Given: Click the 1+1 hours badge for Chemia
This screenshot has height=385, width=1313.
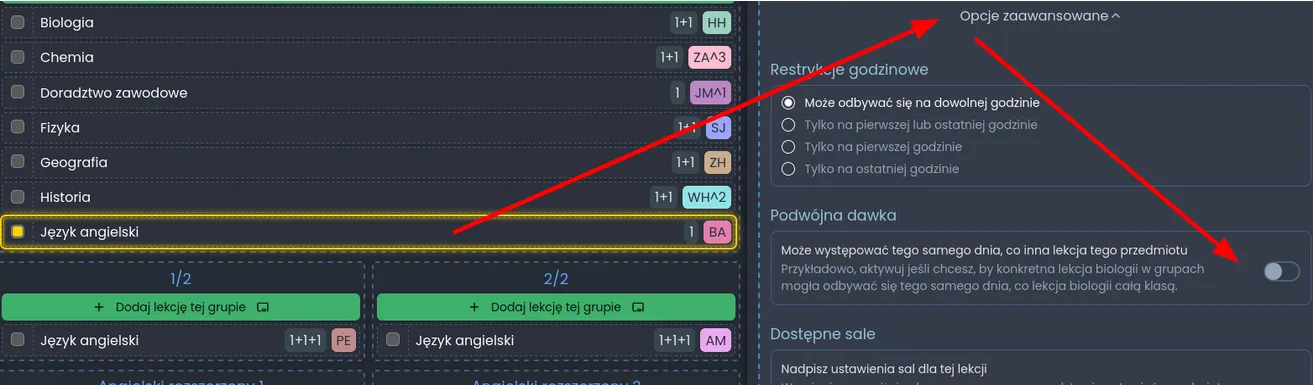Looking at the screenshot, I should (670, 57).
